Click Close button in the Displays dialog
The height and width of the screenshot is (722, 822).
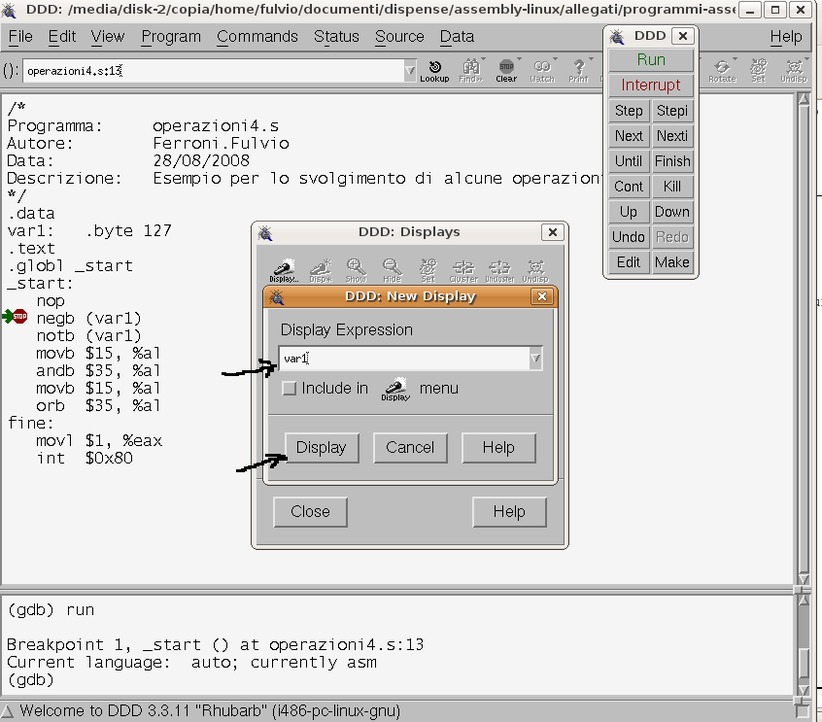(x=310, y=512)
